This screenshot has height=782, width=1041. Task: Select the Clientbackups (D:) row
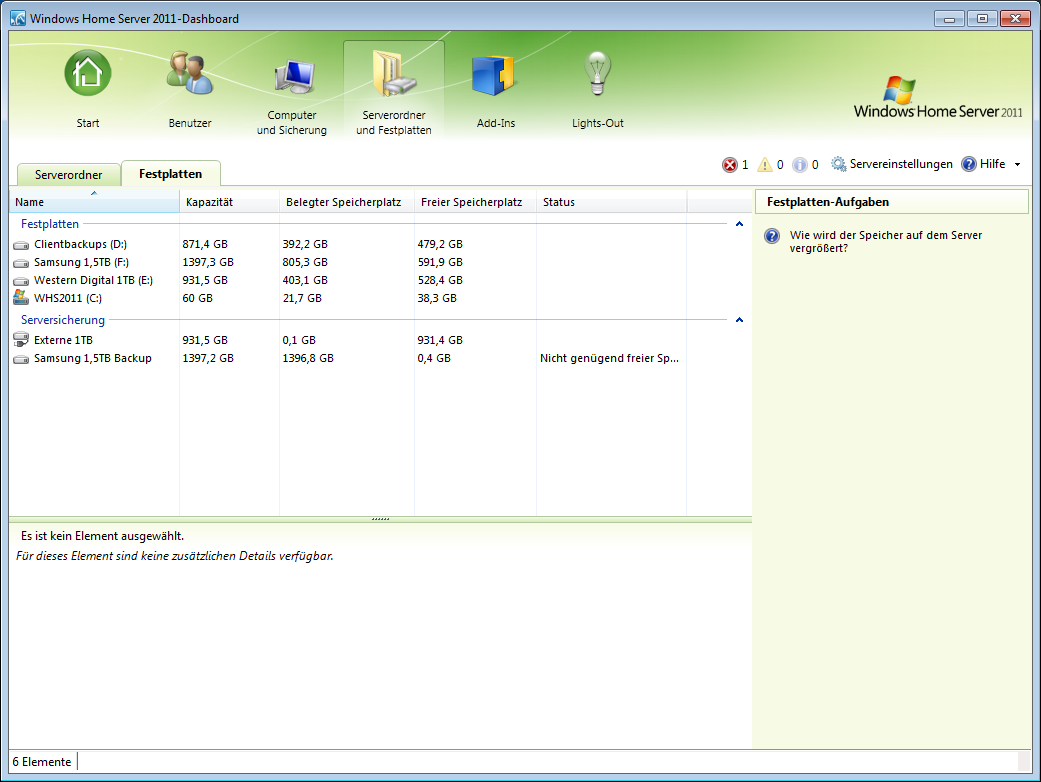point(380,244)
